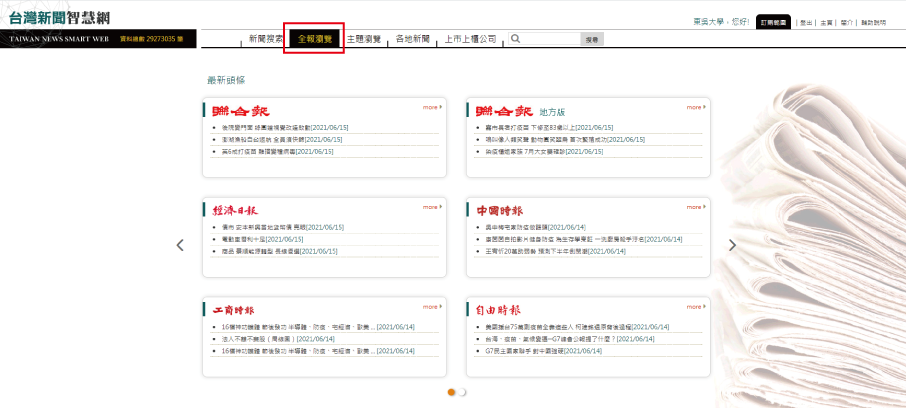Open the second headline in the 聯合報 card
This screenshot has height=408, width=906.
282,139
